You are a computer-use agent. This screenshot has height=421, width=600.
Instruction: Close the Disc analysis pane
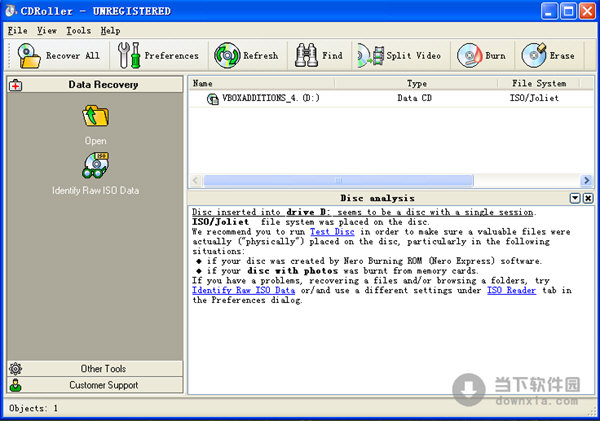[588, 198]
